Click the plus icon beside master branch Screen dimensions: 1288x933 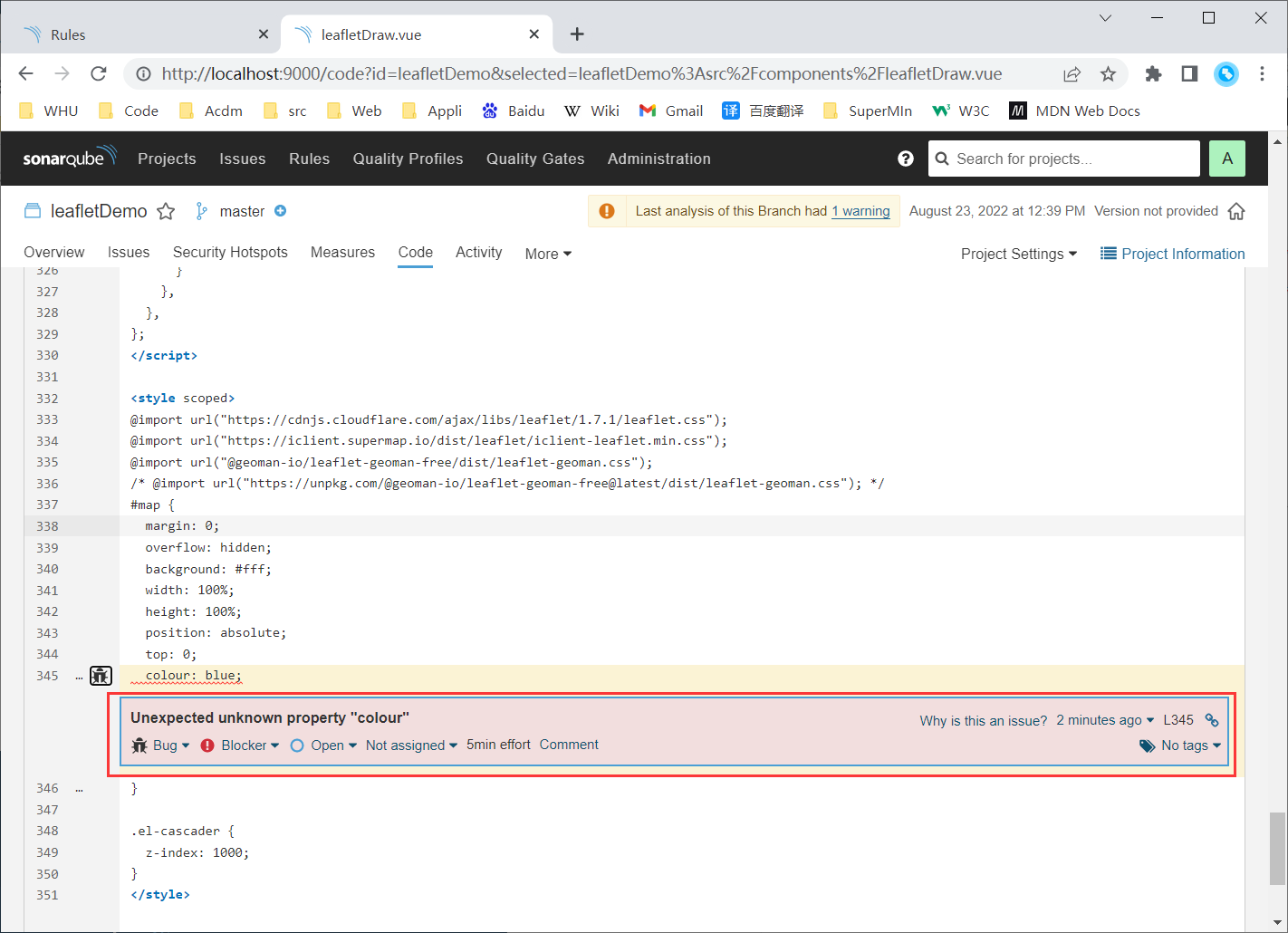point(281,211)
